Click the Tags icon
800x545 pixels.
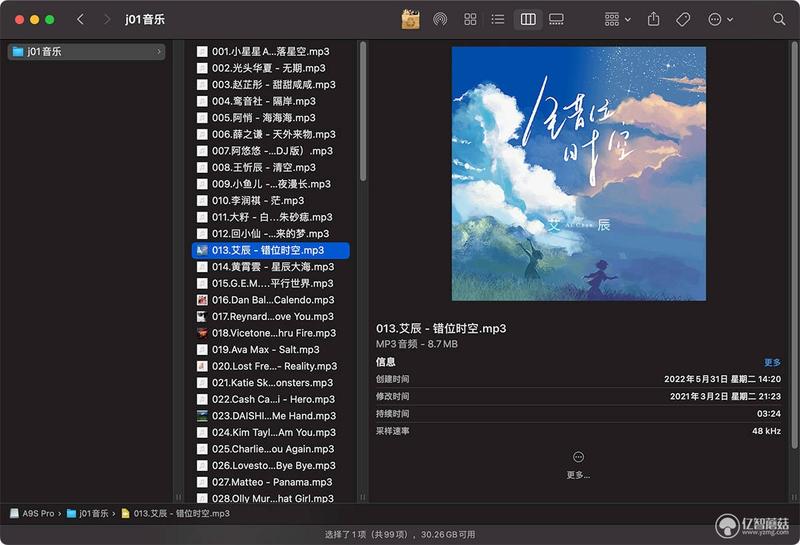coord(683,19)
